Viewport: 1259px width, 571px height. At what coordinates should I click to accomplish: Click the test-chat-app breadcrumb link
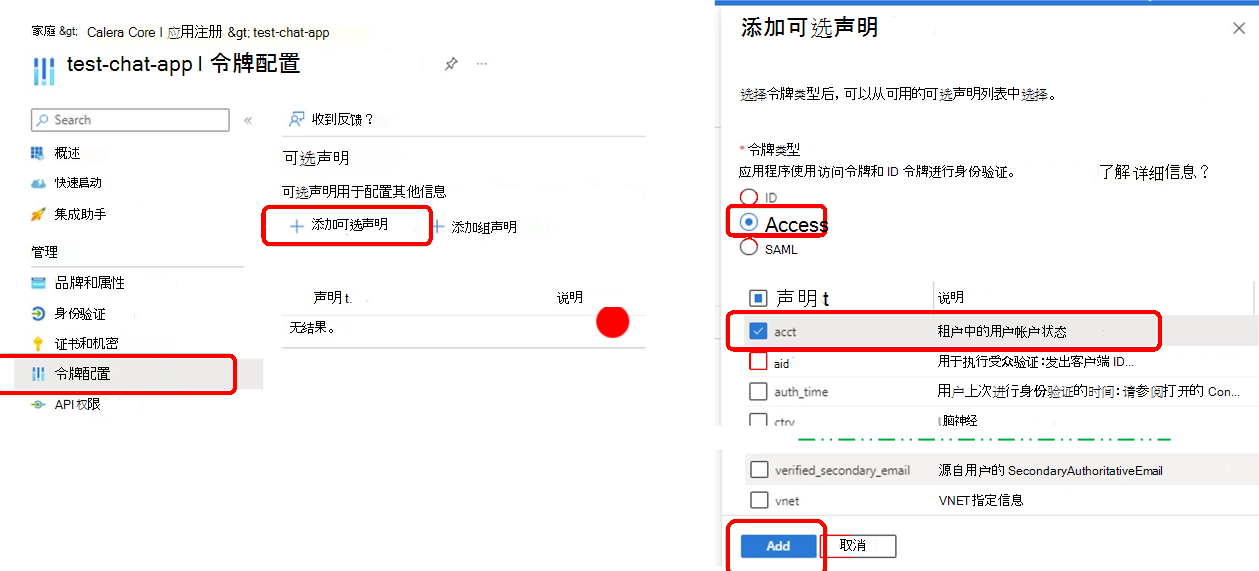coord(291,33)
